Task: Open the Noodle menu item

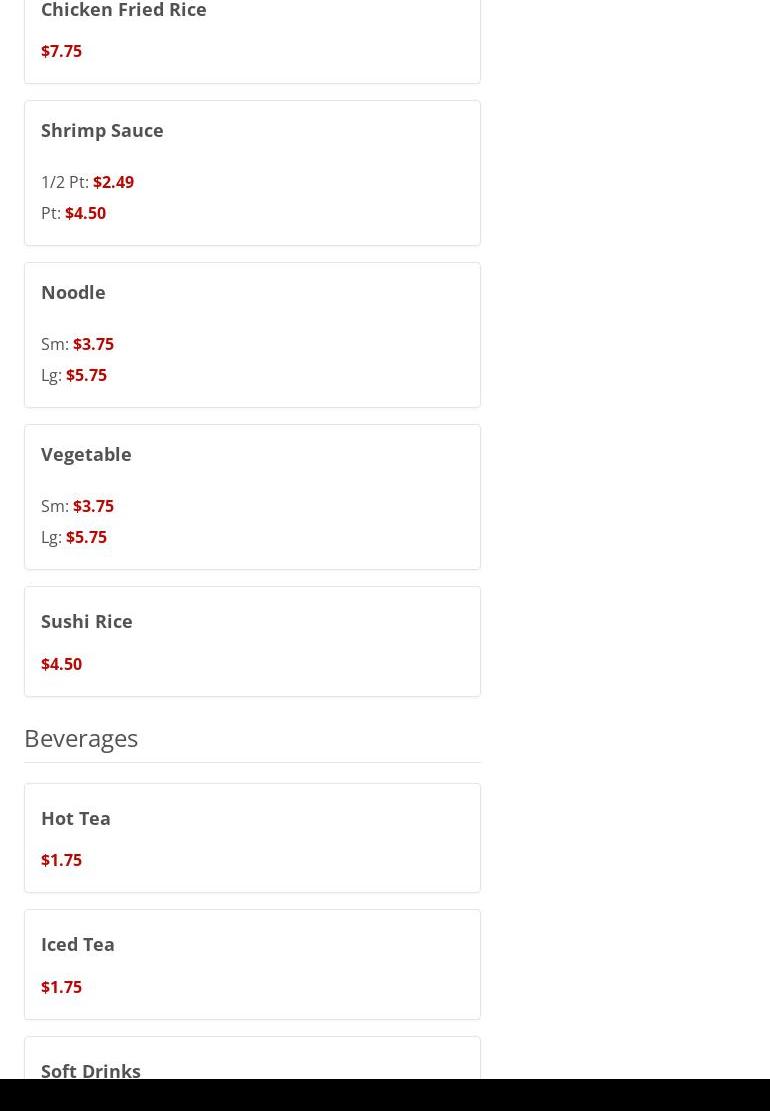Action: [x=252, y=335]
